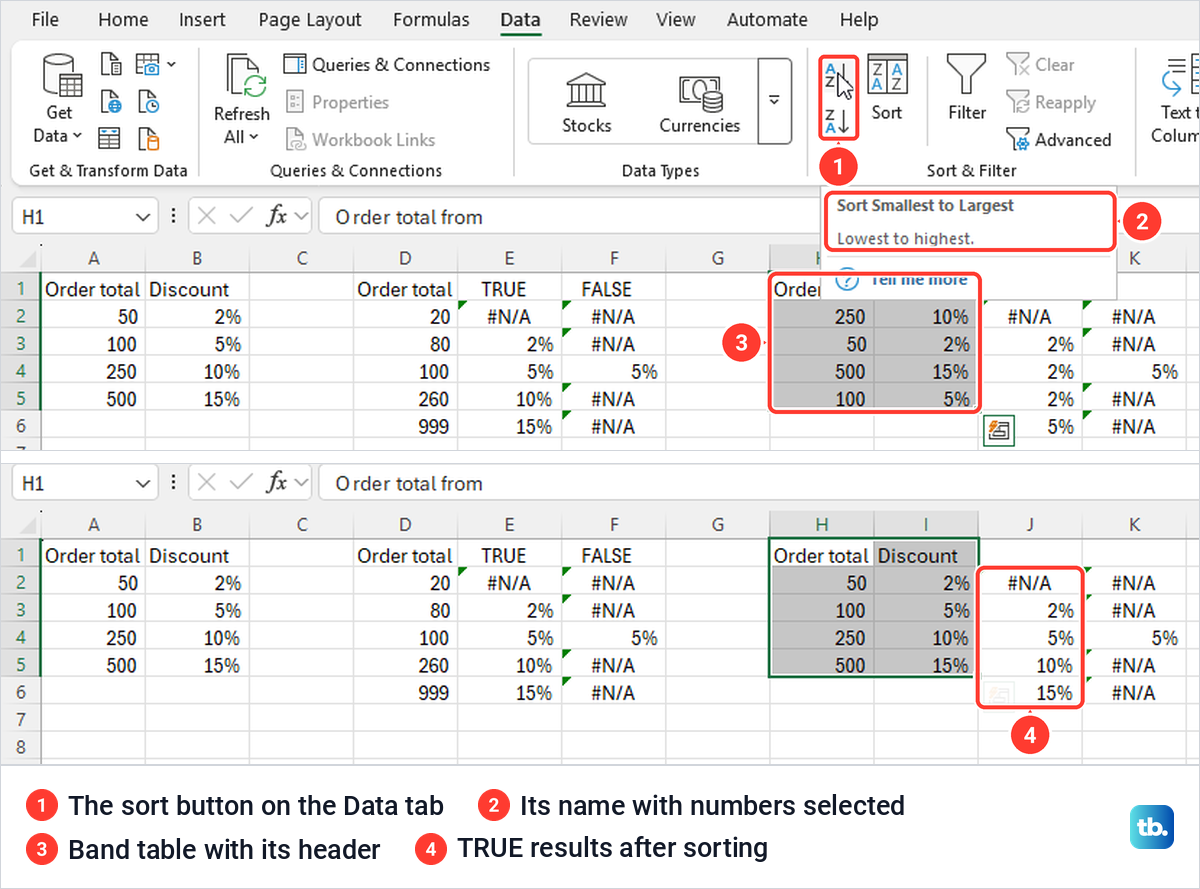Select lower sheet cell J2 showing #N/A

(x=1030, y=583)
